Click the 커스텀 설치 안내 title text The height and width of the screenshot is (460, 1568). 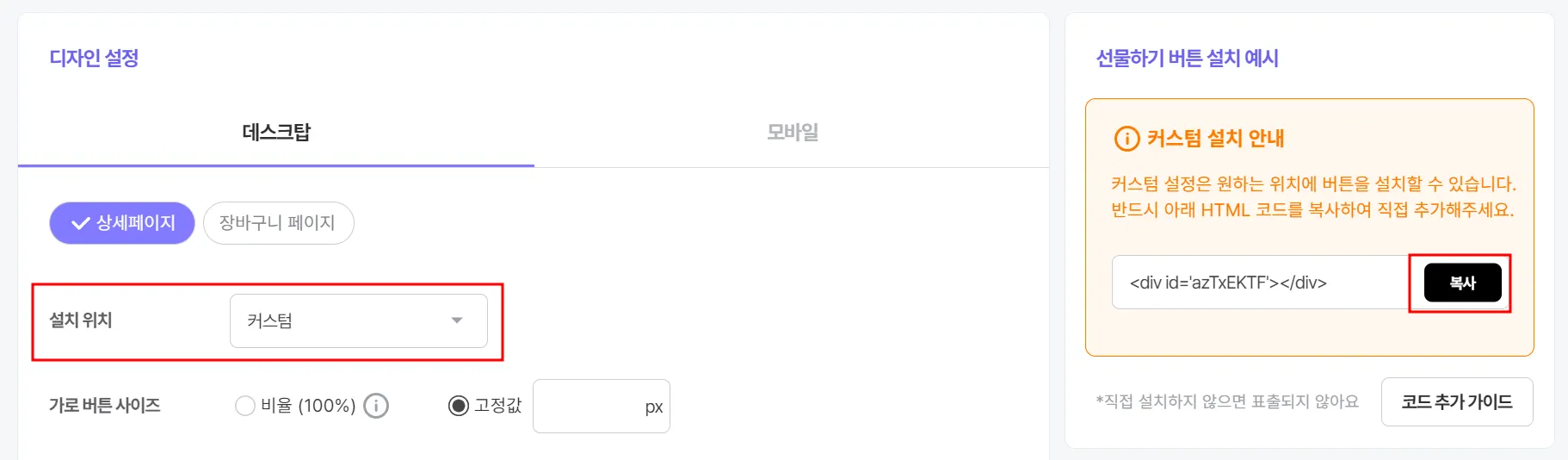tap(1215, 139)
